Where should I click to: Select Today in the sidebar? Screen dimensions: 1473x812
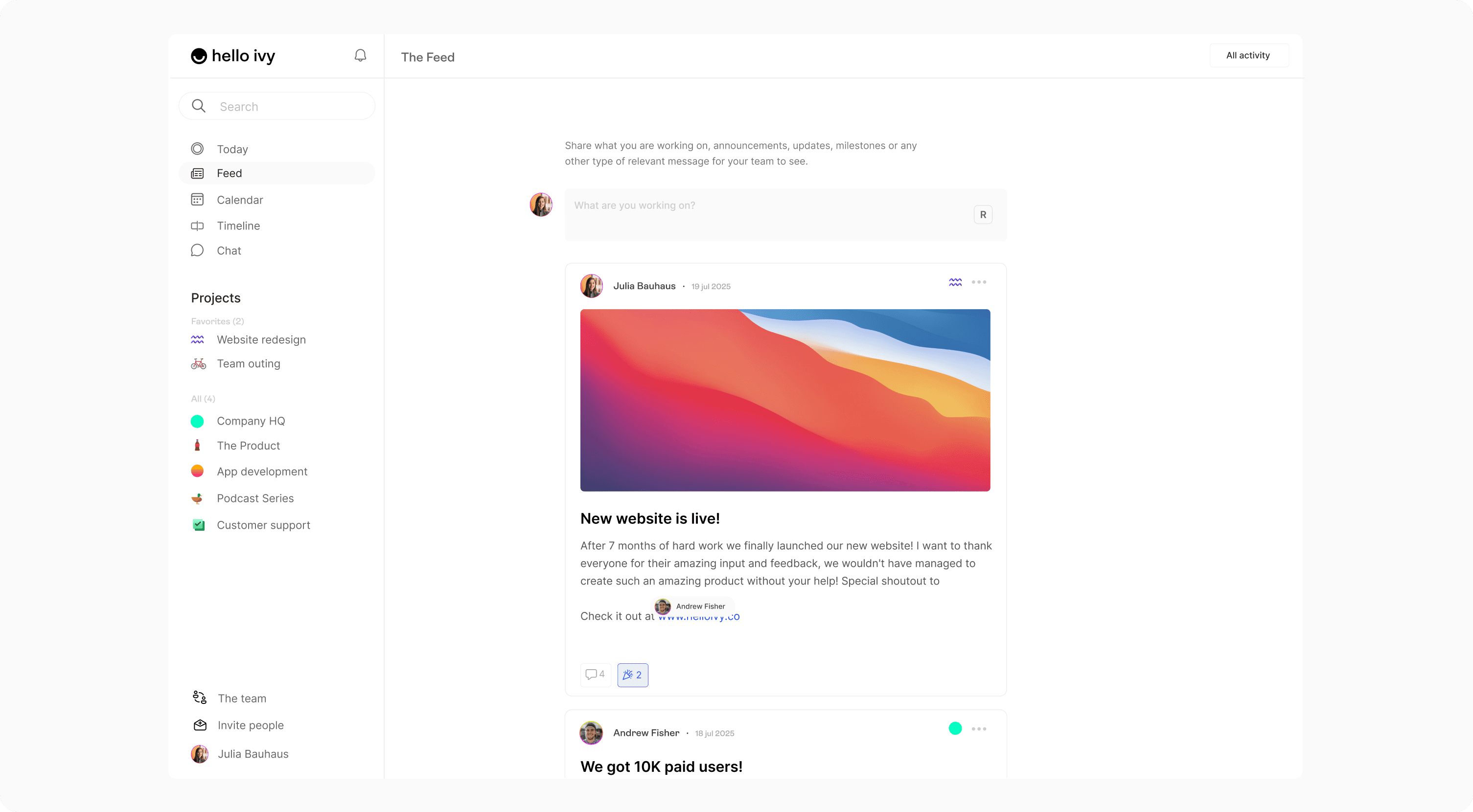point(232,149)
